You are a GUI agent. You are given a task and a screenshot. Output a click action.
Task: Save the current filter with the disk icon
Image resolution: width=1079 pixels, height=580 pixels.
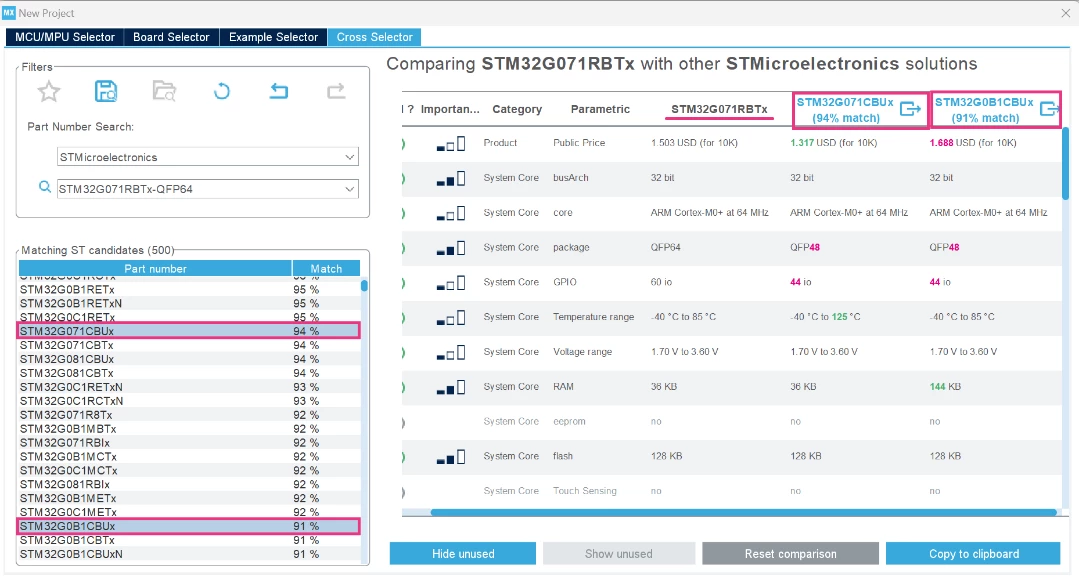pos(106,91)
